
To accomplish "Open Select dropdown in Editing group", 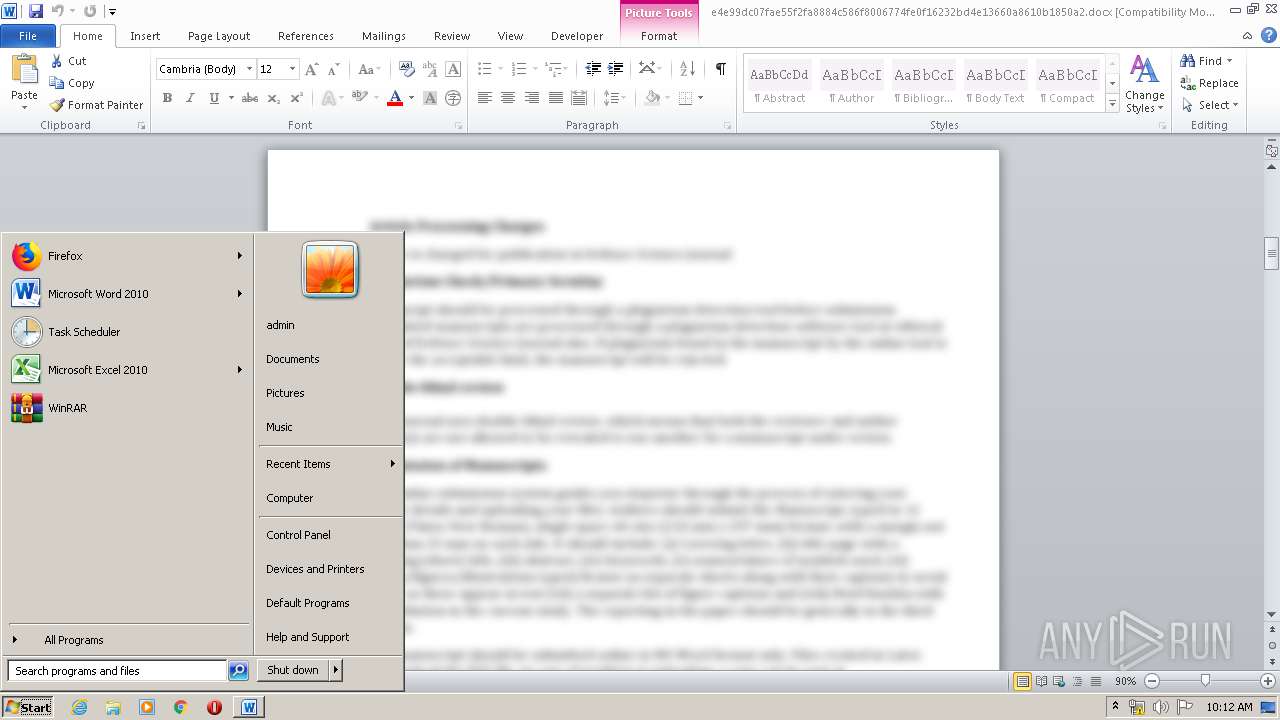I will (x=1210, y=105).
